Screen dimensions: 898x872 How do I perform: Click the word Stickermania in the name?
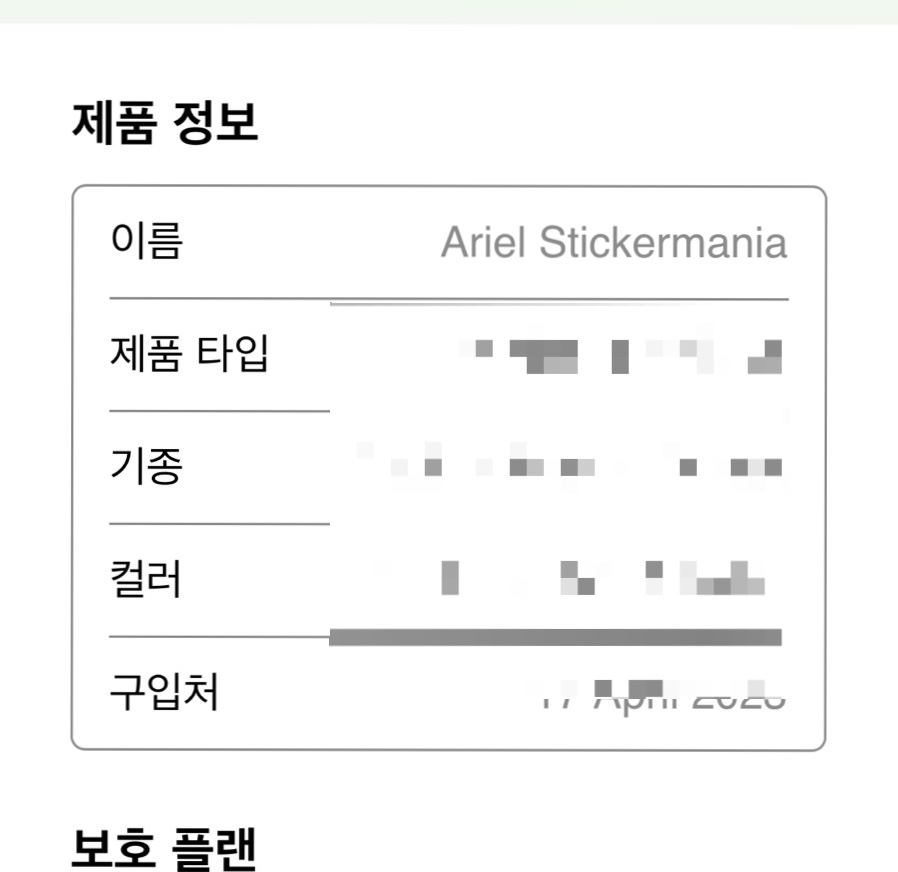[x=663, y=242]
